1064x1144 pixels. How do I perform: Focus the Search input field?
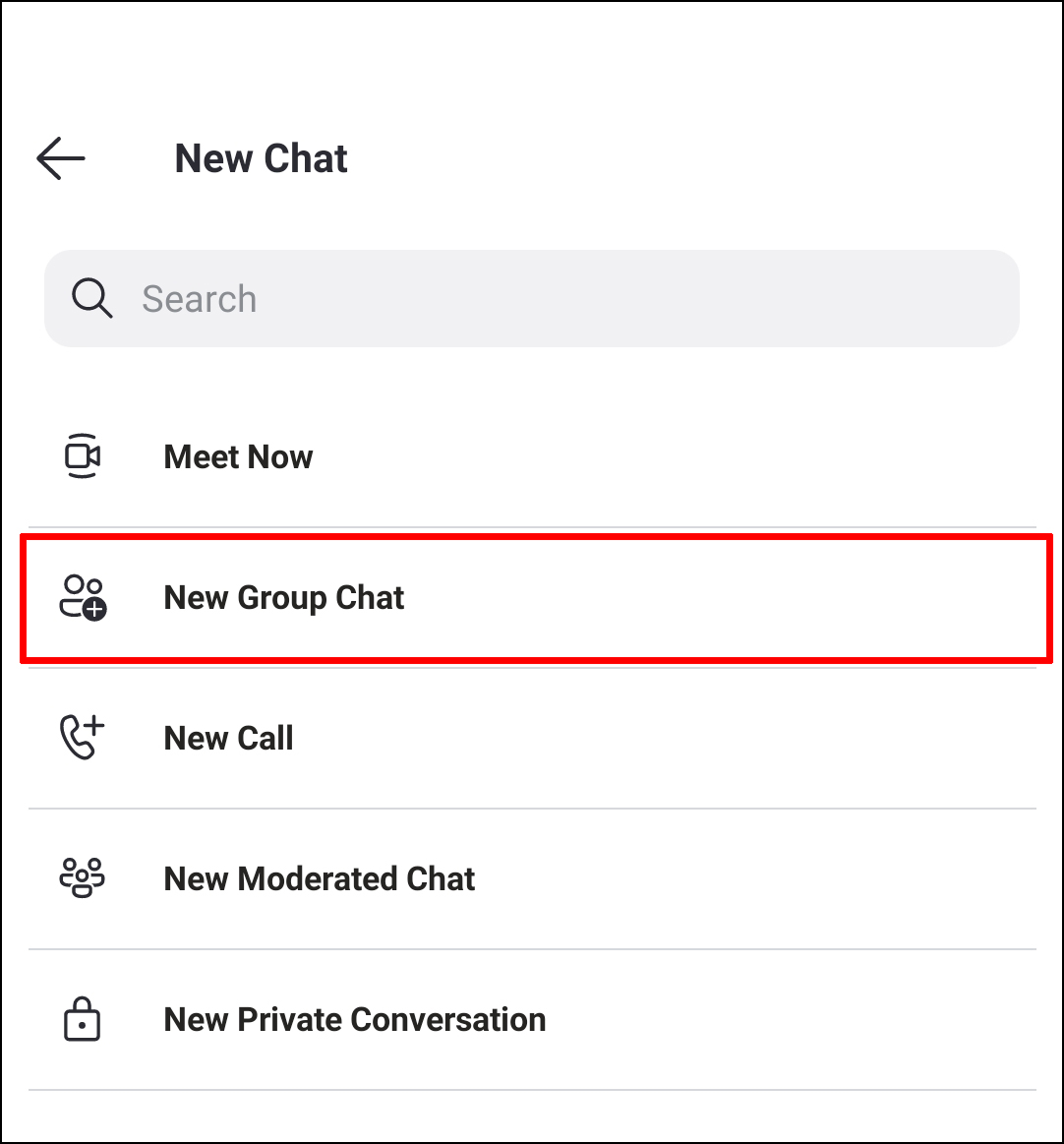point(531,298)
